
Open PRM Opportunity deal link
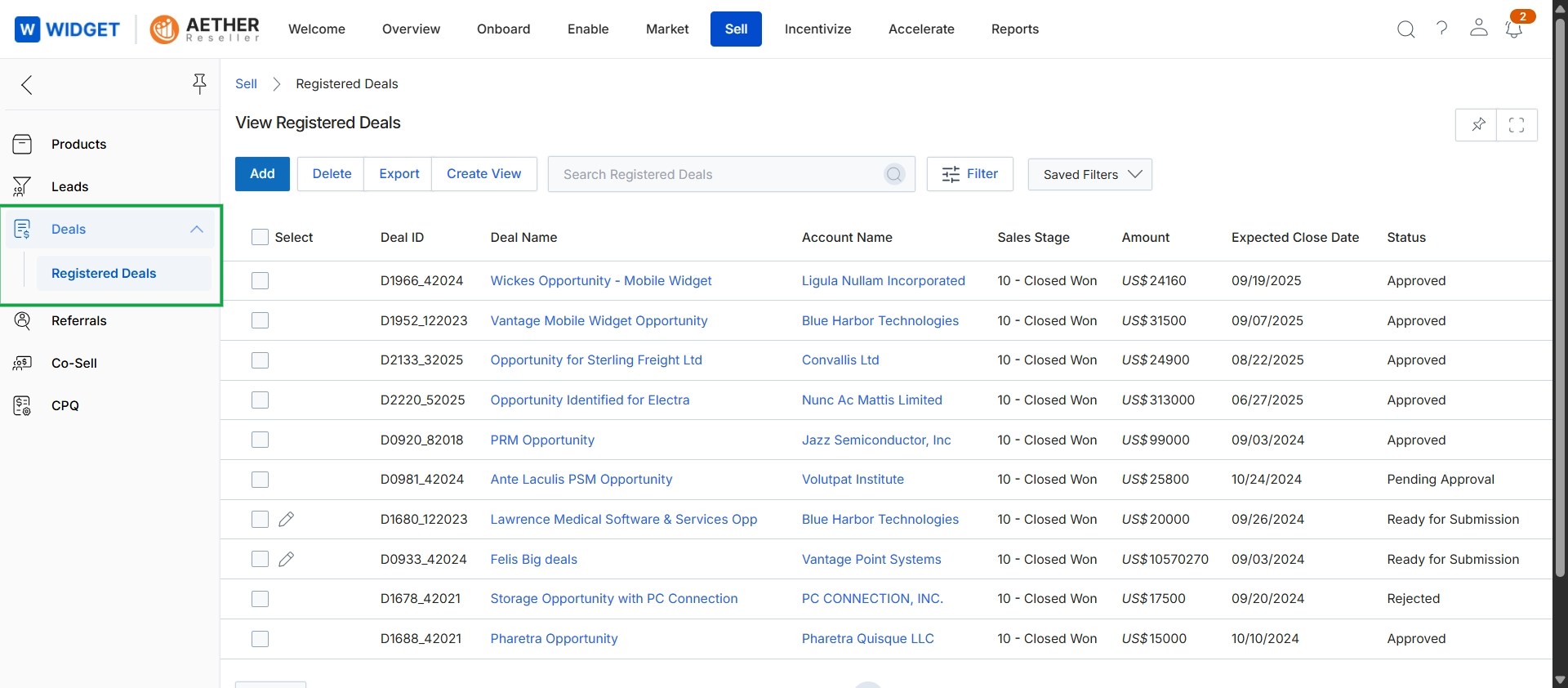click(542, 440)
